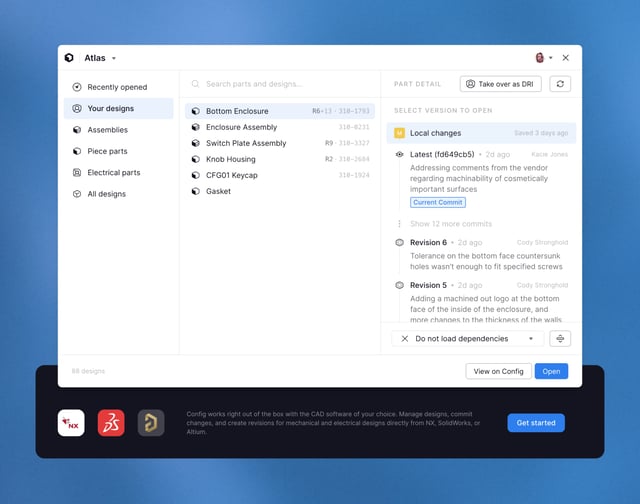Click the Current Commit tag

click(x=438, y=202)
